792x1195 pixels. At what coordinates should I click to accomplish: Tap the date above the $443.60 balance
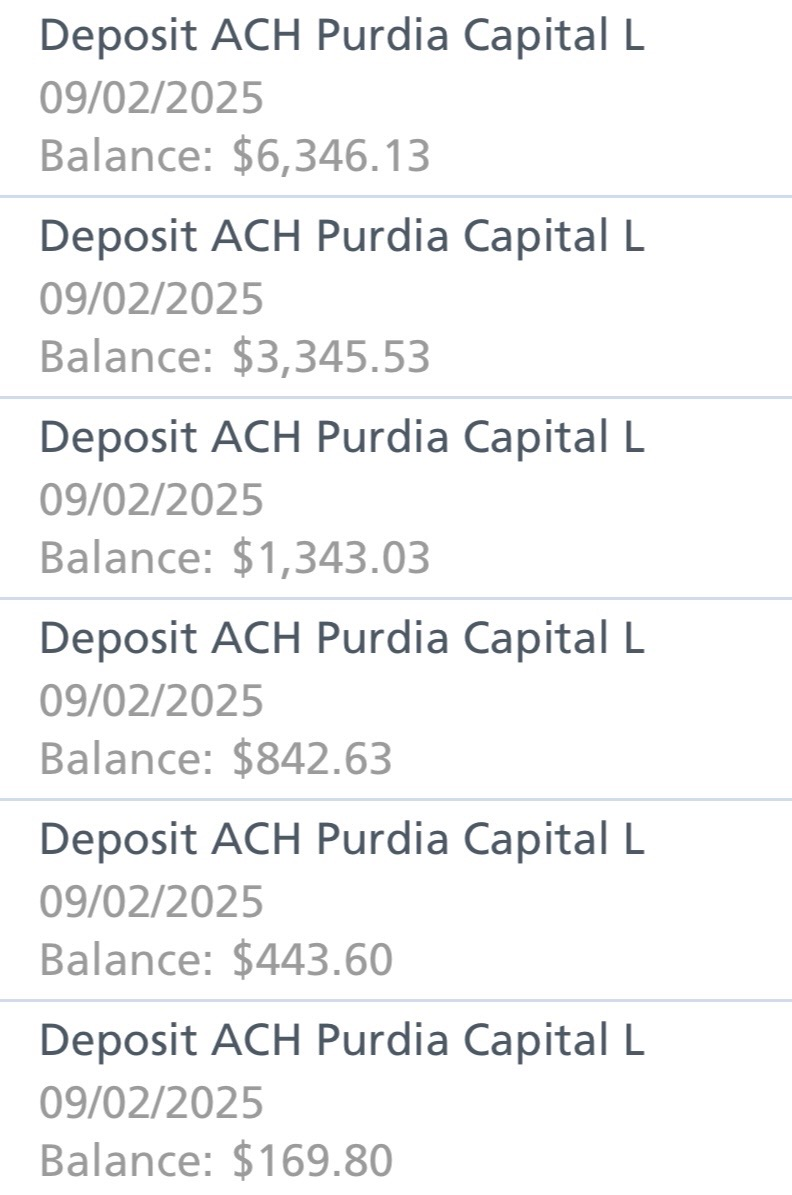click(151, 901)
